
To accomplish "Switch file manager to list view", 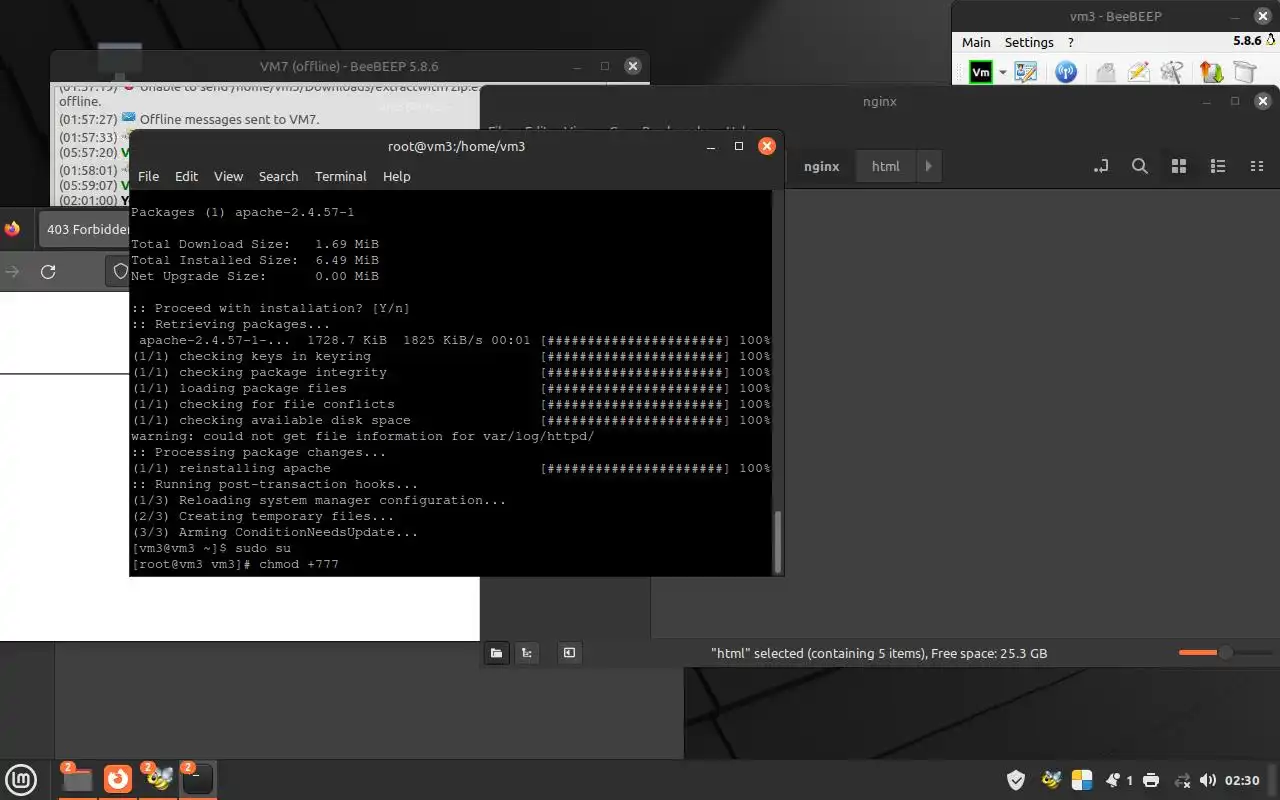I will click(x=1218, y=166).
